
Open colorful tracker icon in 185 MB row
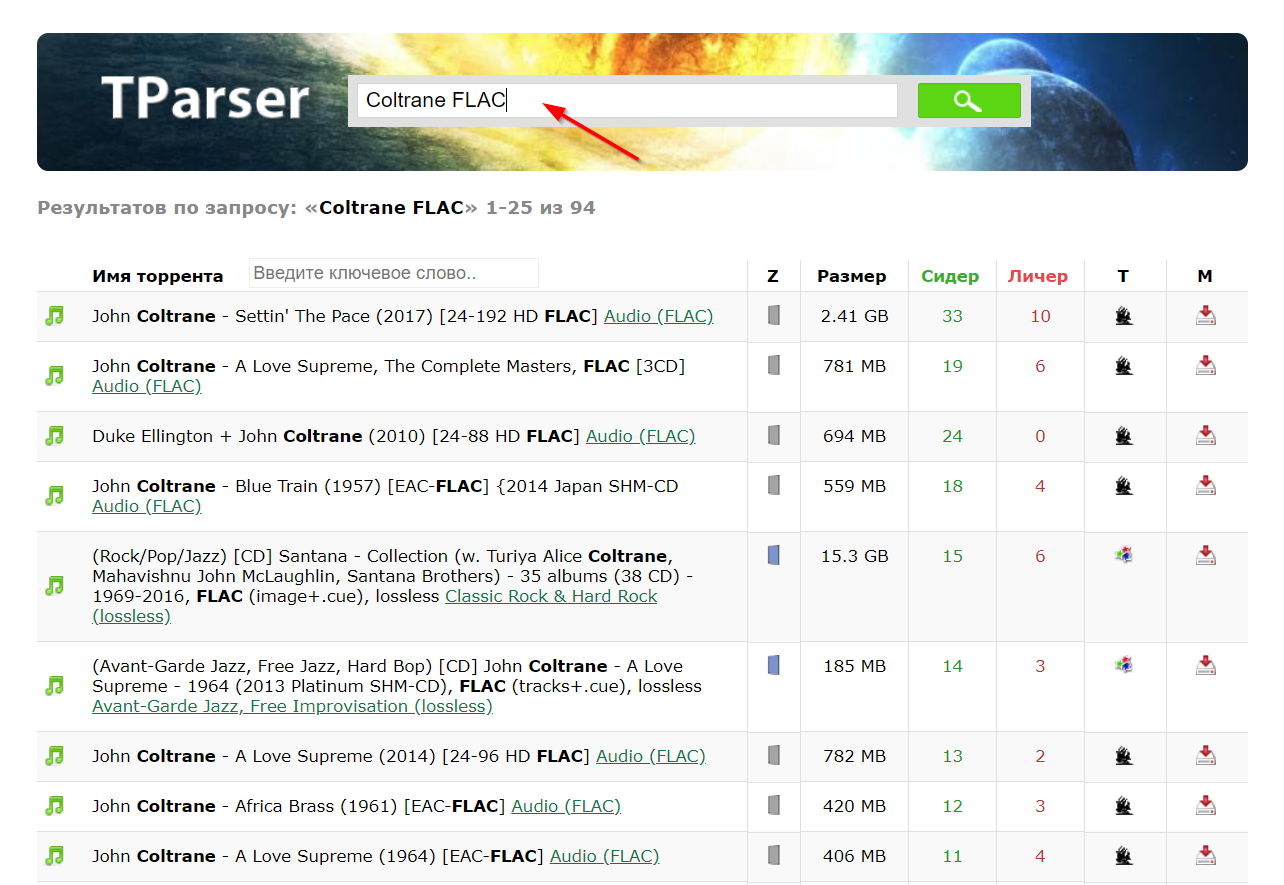point(1124,665)
